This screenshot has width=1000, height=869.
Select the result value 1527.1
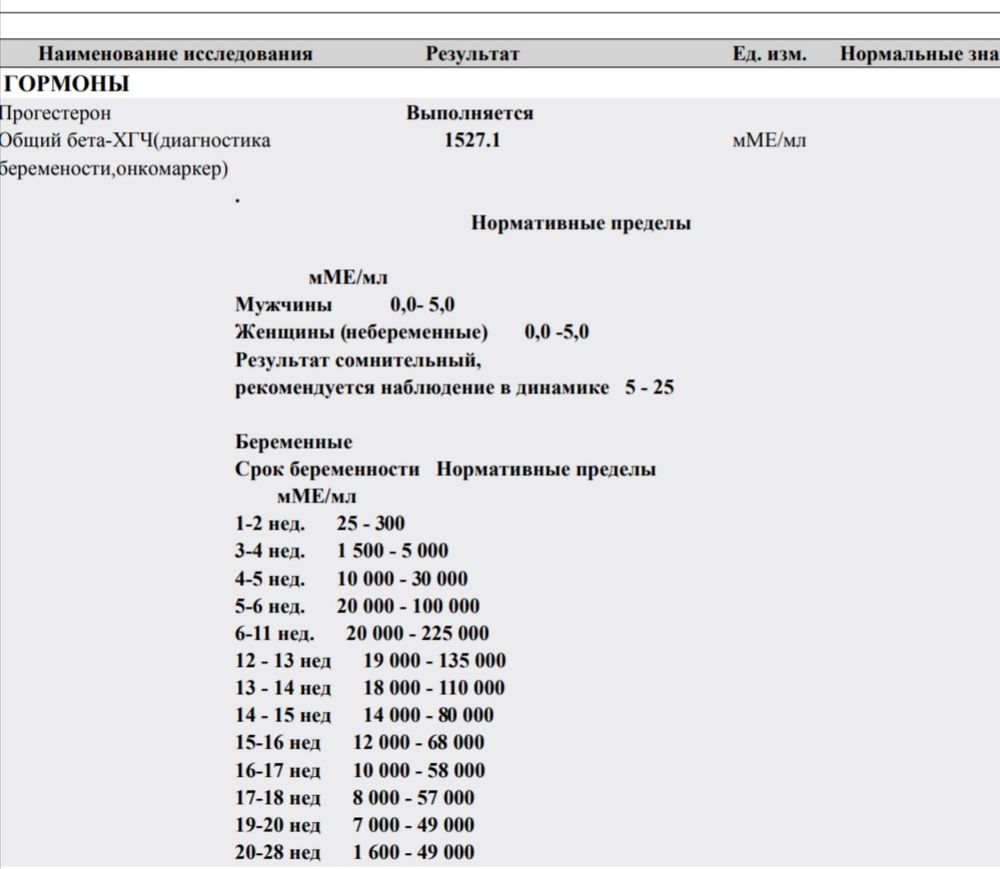point(472,141)
